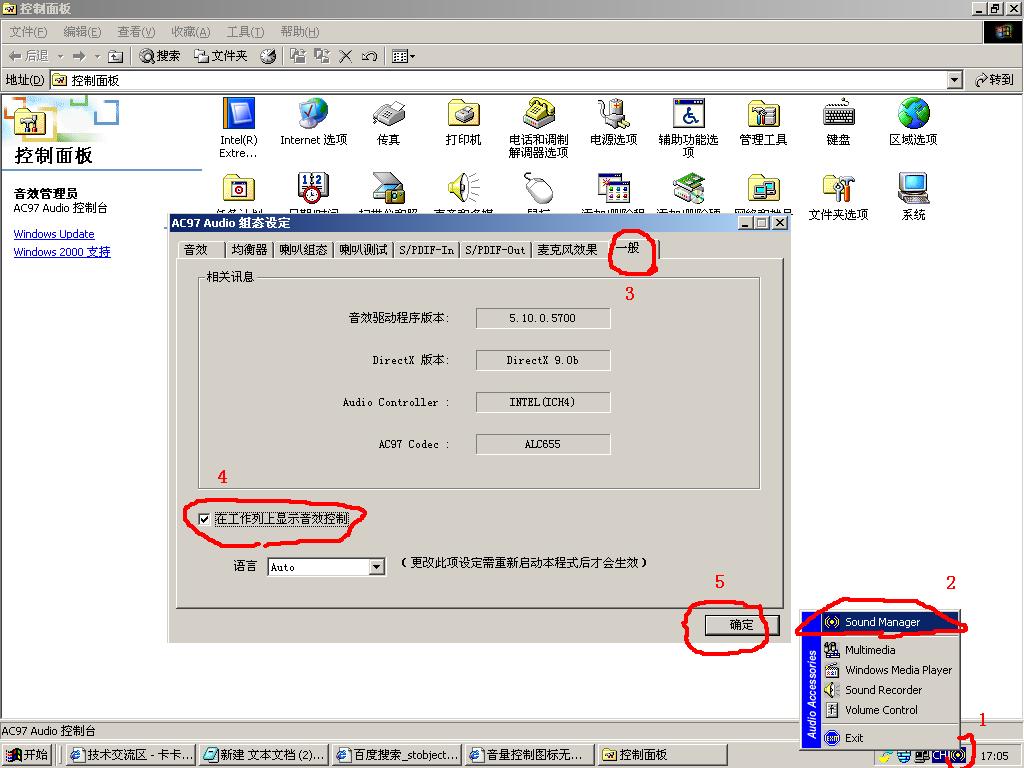Open the 编辑(E) menu
This screenshot has height=768, width=1024.
coord(82,32)
